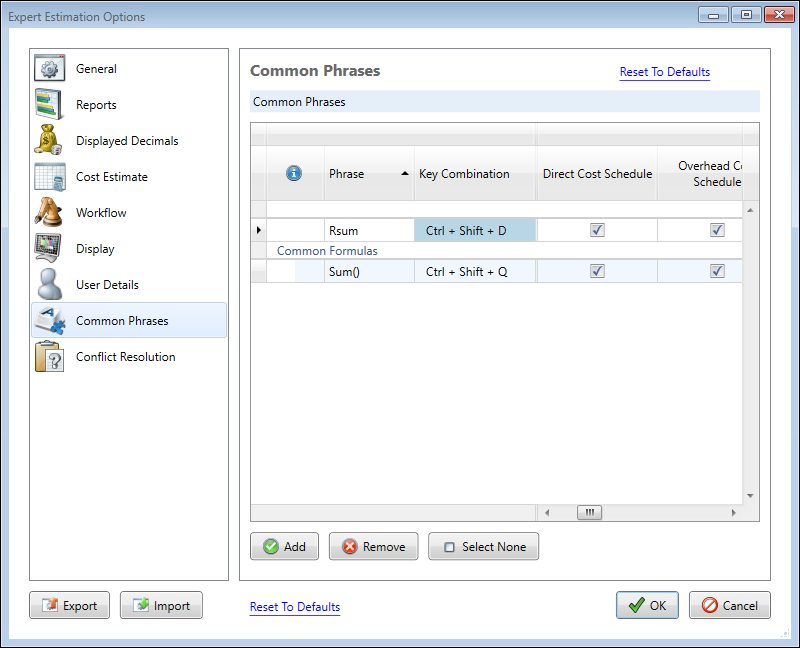
Task: Click the row expander arrow beside Rsum
Action: coord(259,231)
